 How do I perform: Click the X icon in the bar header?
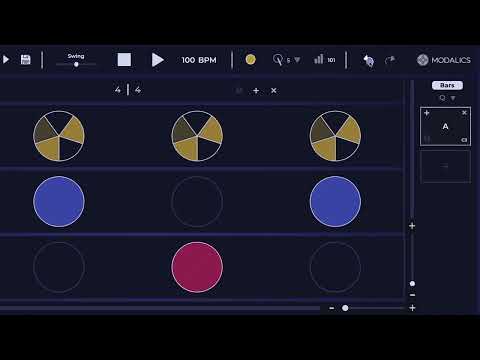[x=274, y=91]
